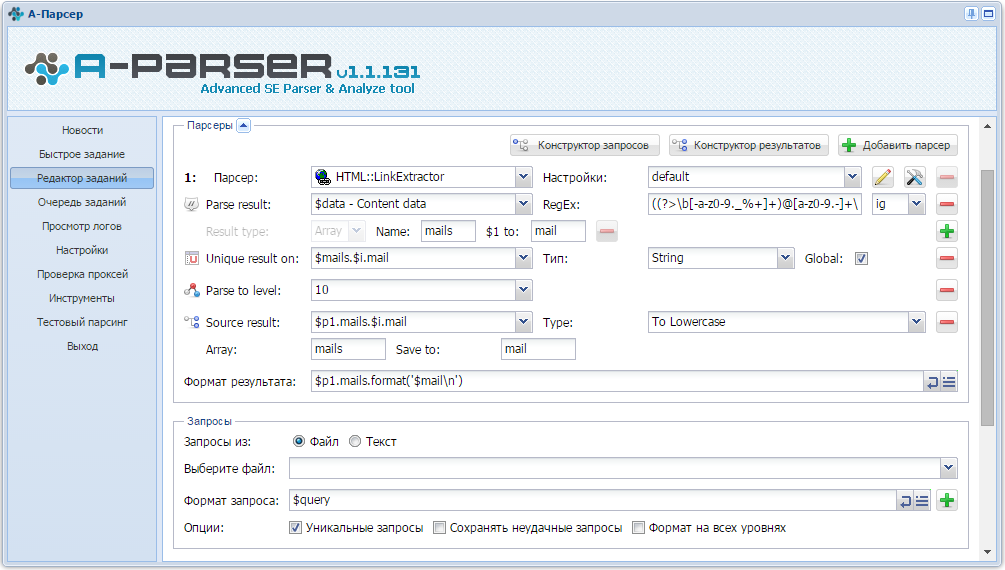This screenshot has width=1005, height=570.
Task: Click the Name mails input field
Action: point(449,231)
